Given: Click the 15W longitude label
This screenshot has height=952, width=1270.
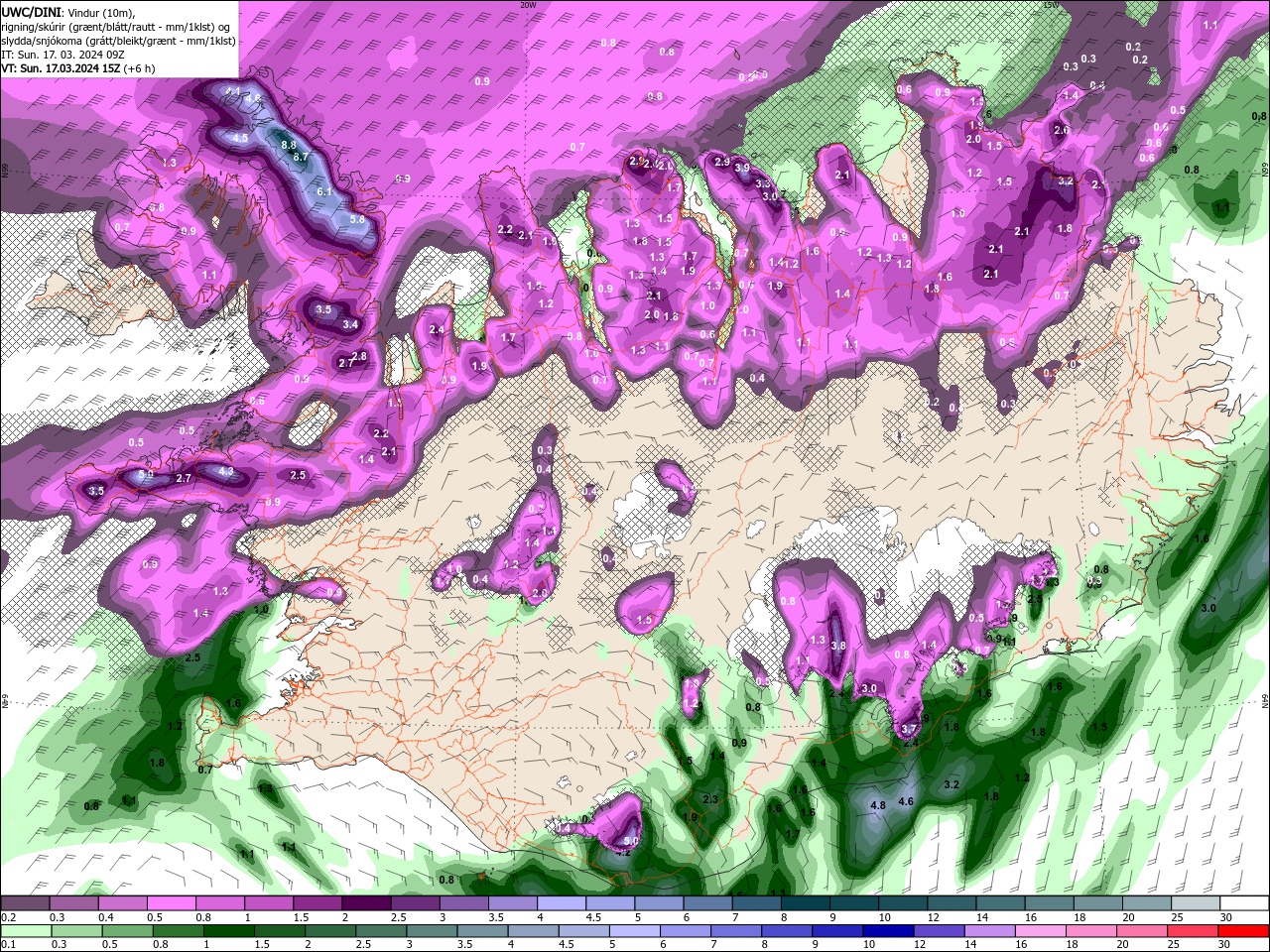Looking at the screenshot, I should (x=1051, y=5).
